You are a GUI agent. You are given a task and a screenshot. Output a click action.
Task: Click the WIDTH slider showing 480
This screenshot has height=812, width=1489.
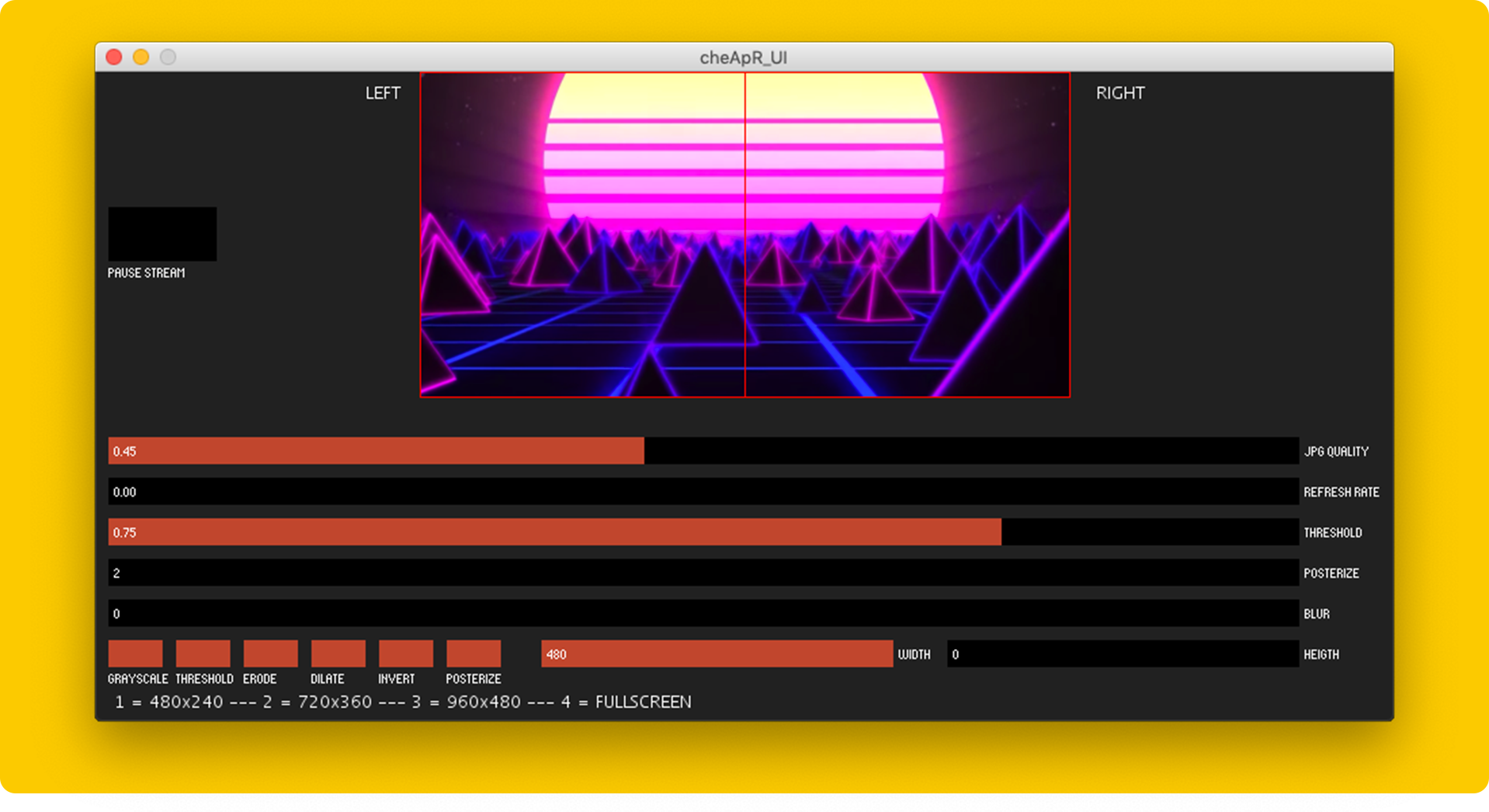(714, 654)
